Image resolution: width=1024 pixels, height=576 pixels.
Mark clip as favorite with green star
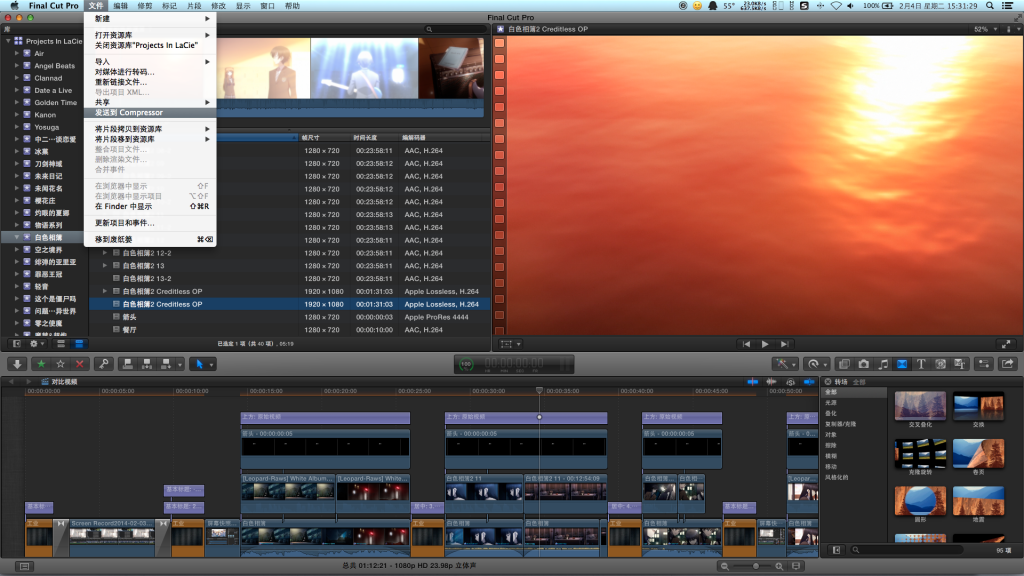tap(42, 363)
